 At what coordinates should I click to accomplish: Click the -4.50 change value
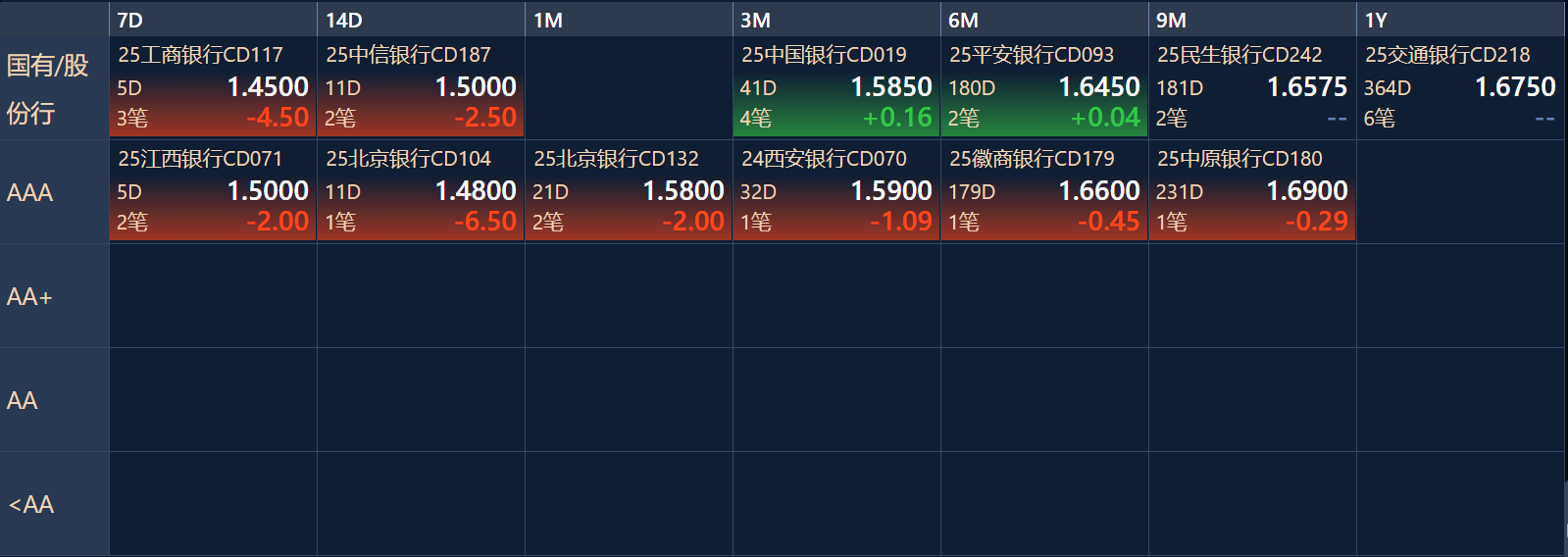coord(278,118)
